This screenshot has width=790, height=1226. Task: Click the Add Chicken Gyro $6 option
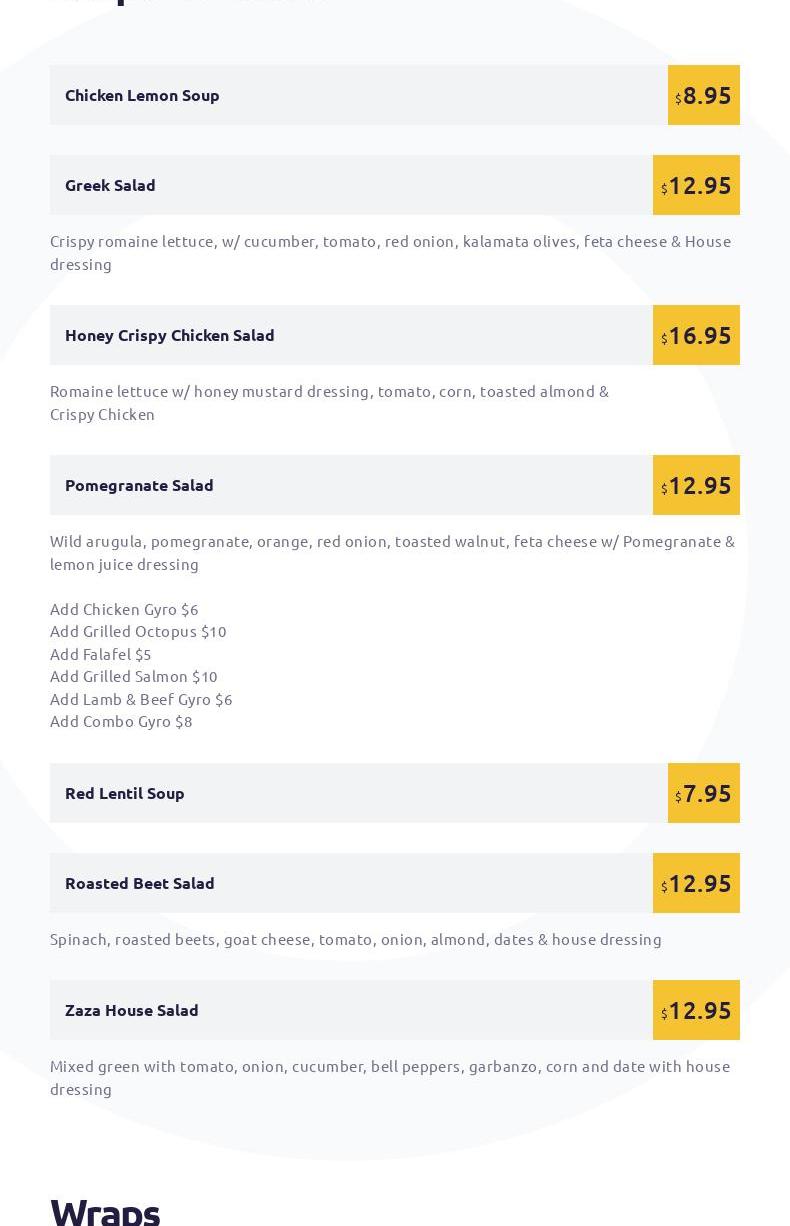124,609
